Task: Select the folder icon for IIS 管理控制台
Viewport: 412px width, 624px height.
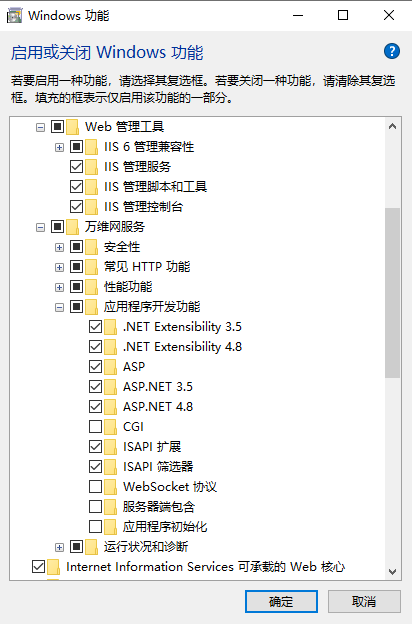Action: point(91,207)
